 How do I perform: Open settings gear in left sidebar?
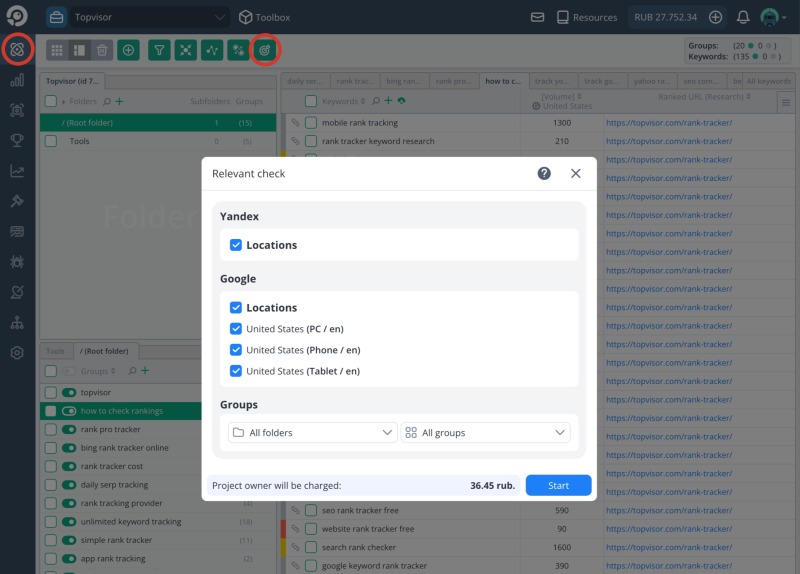click(17, 353)
